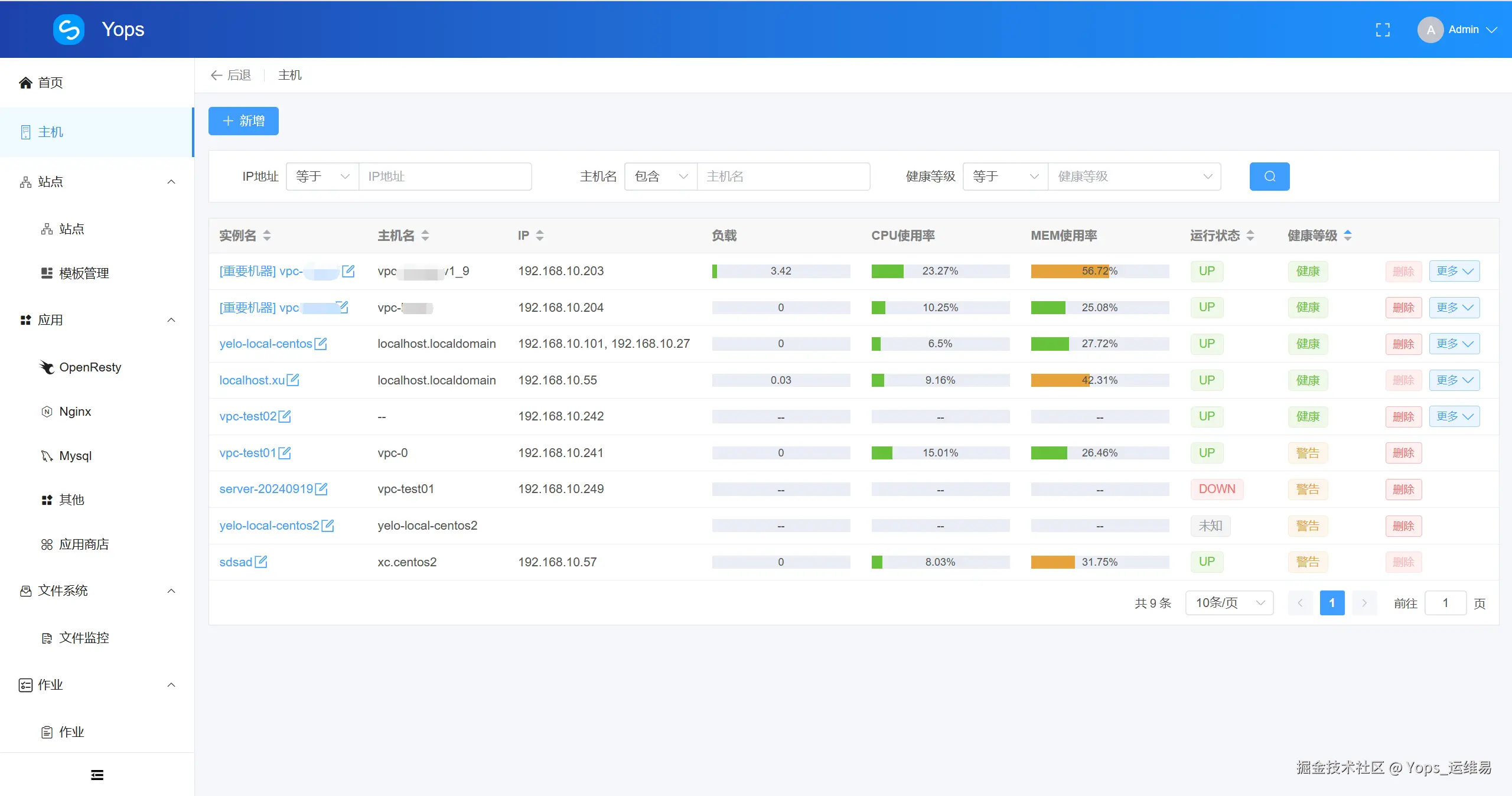Image resolution: width=1512 pixels, height=796 pixels.
Task: Click the blue search magnifier button
Action: (x=1269, y=177)
